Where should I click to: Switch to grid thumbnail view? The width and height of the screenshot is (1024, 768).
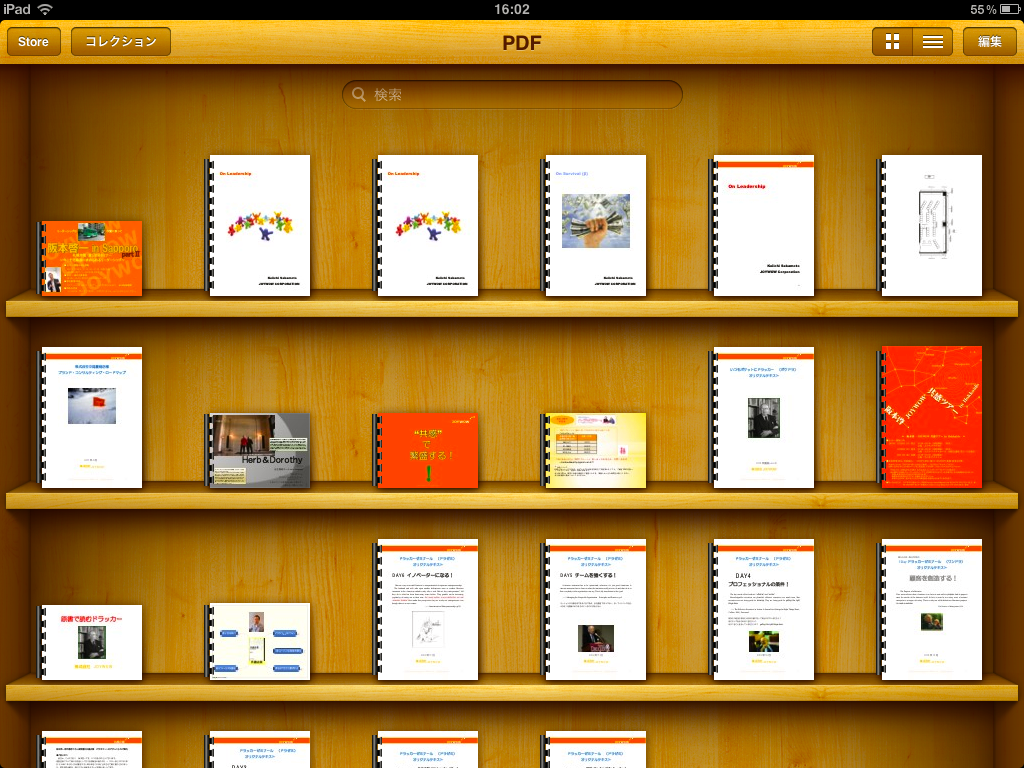click(892, 42)
